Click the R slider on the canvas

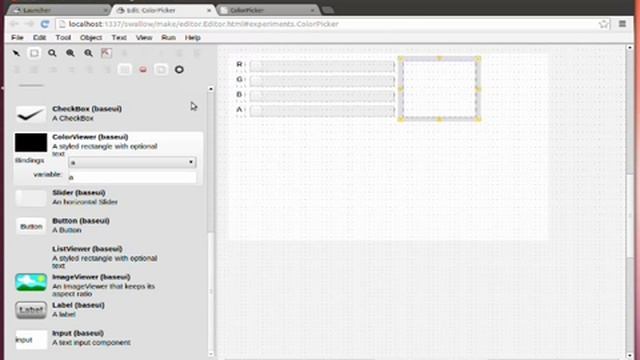coord(322,65)
